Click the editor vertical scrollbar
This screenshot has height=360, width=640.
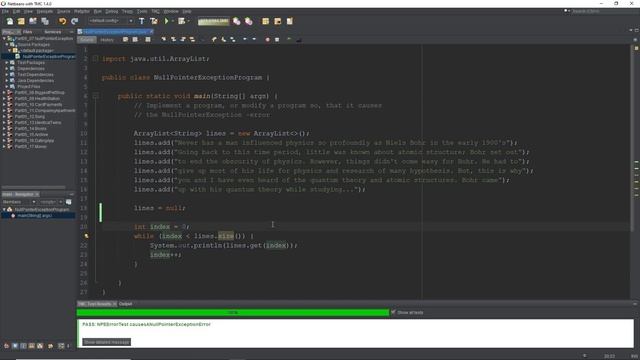(x=632, y=139)
